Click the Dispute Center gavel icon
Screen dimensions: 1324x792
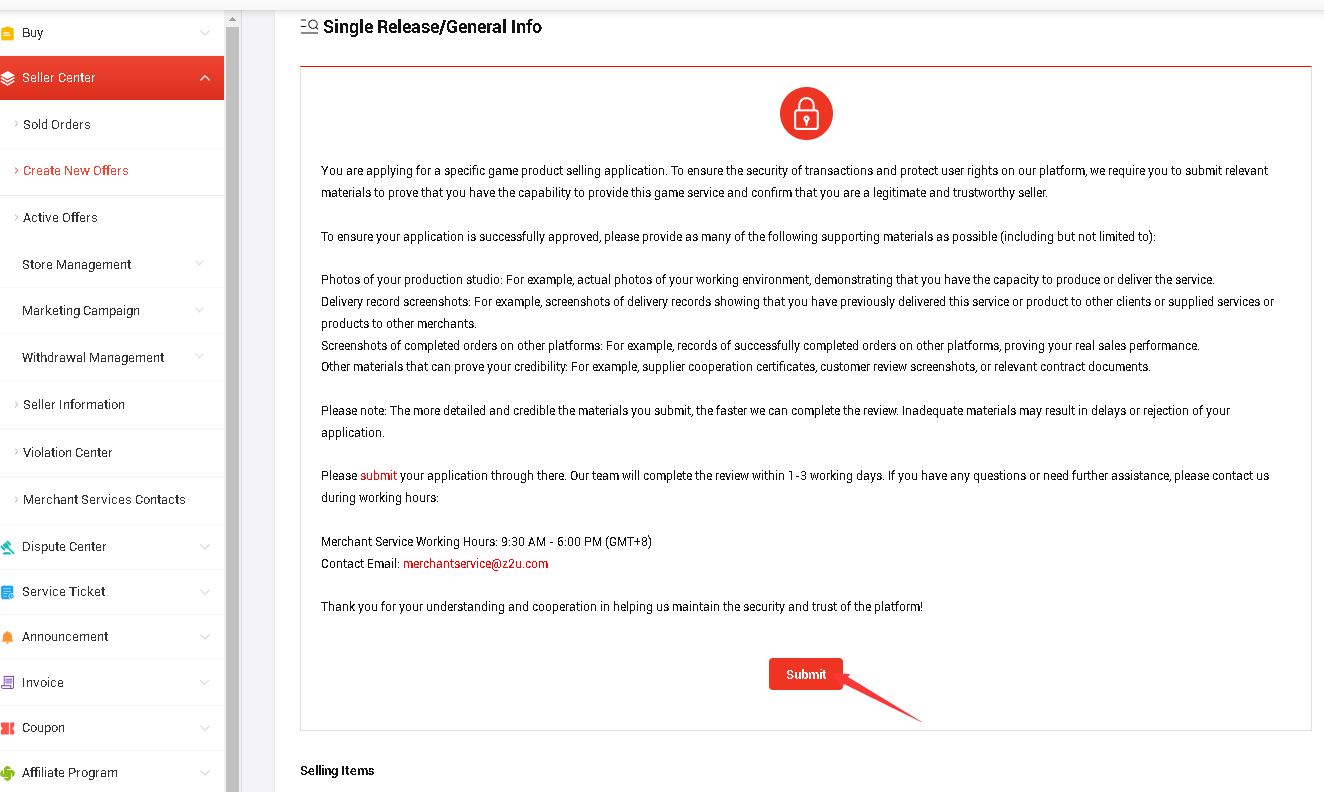coord(7,547)
